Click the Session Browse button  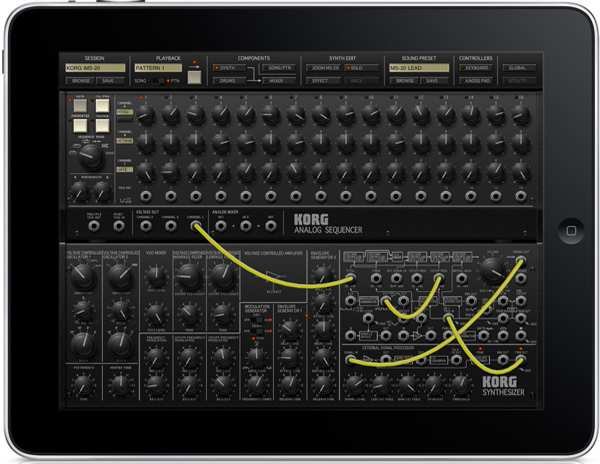point(78,81)
